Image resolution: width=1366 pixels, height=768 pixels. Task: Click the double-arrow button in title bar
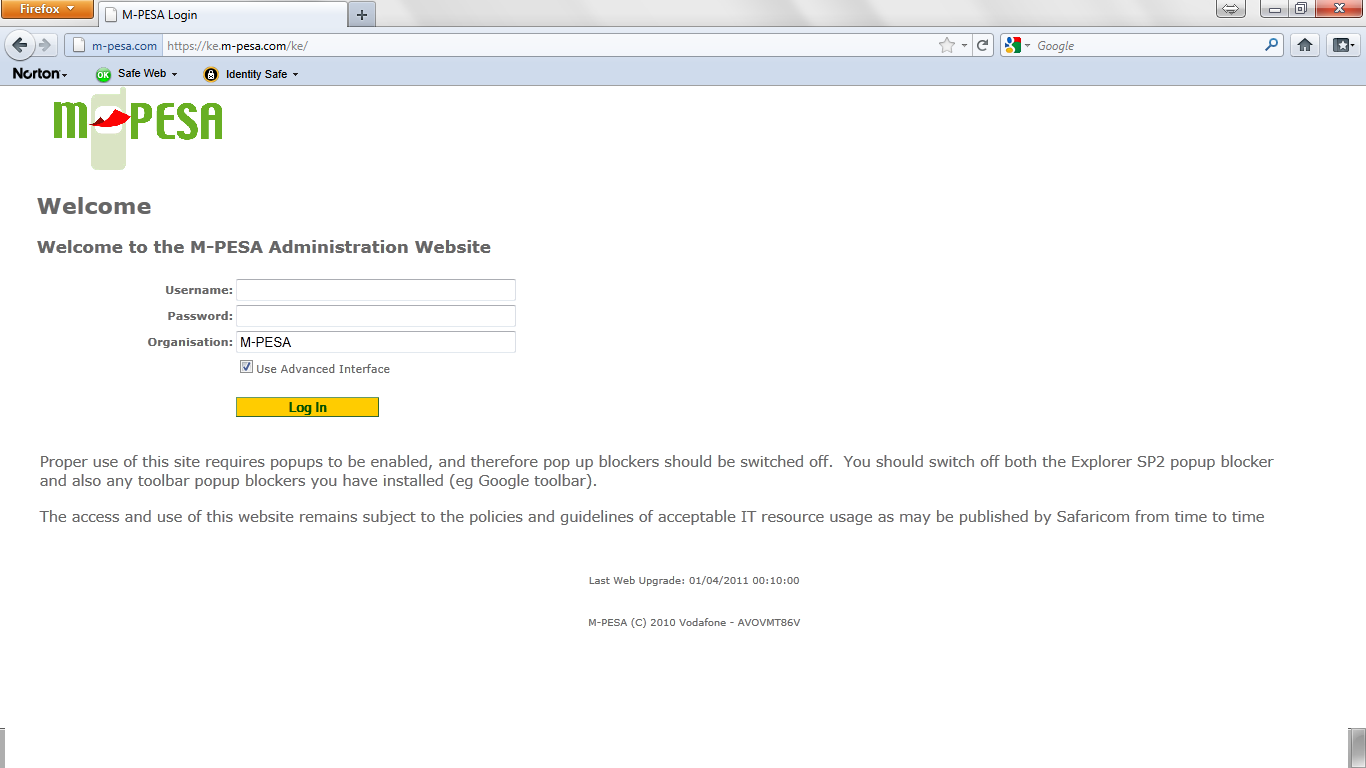1231,9
